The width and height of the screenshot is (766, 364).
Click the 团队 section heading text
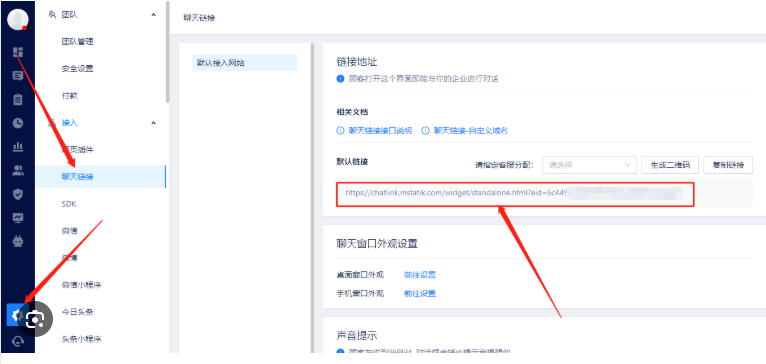click(x=69, y=15)
